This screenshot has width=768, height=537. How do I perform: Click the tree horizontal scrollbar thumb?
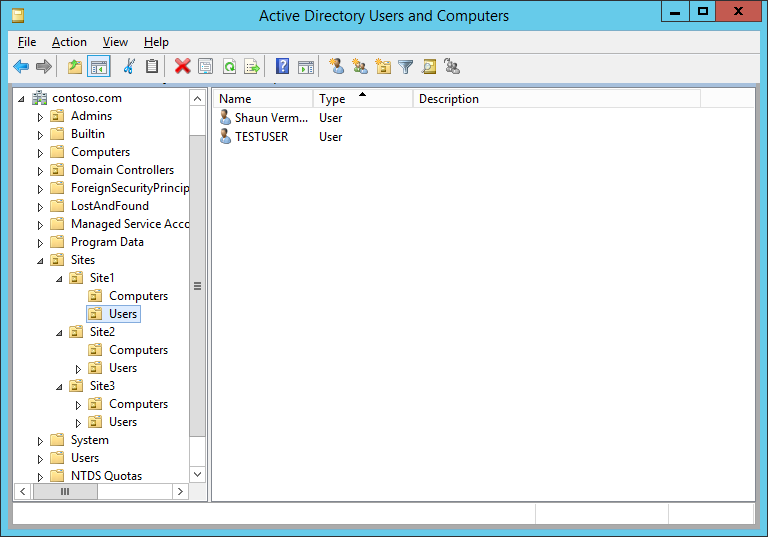click(65, 491)
